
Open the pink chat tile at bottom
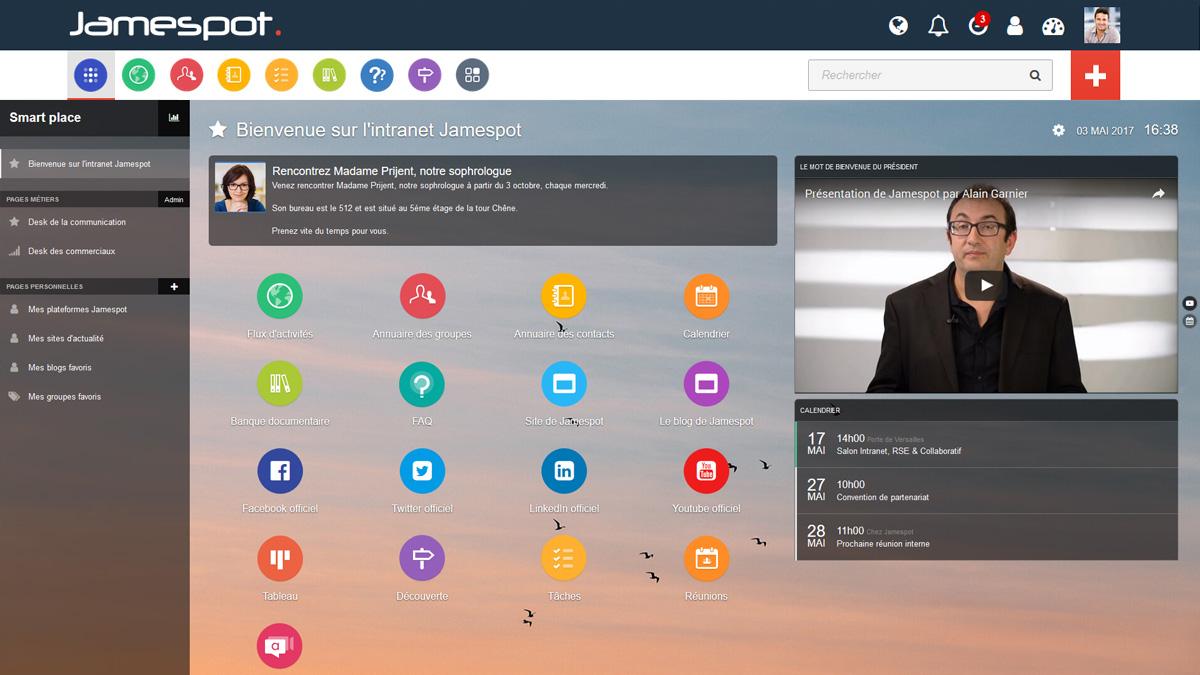coord(280,647)
